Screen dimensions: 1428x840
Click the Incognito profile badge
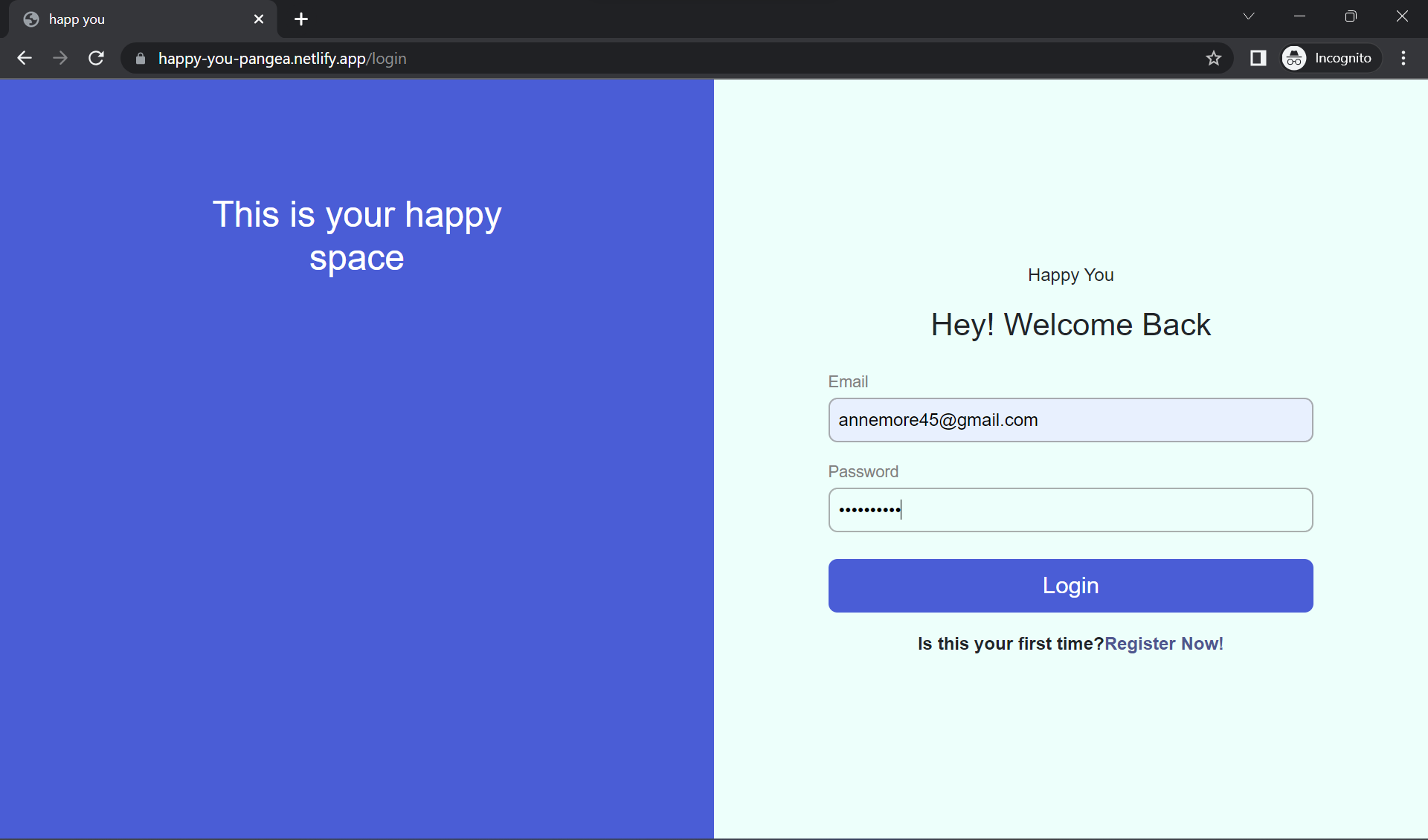[x=1329, y=58]
